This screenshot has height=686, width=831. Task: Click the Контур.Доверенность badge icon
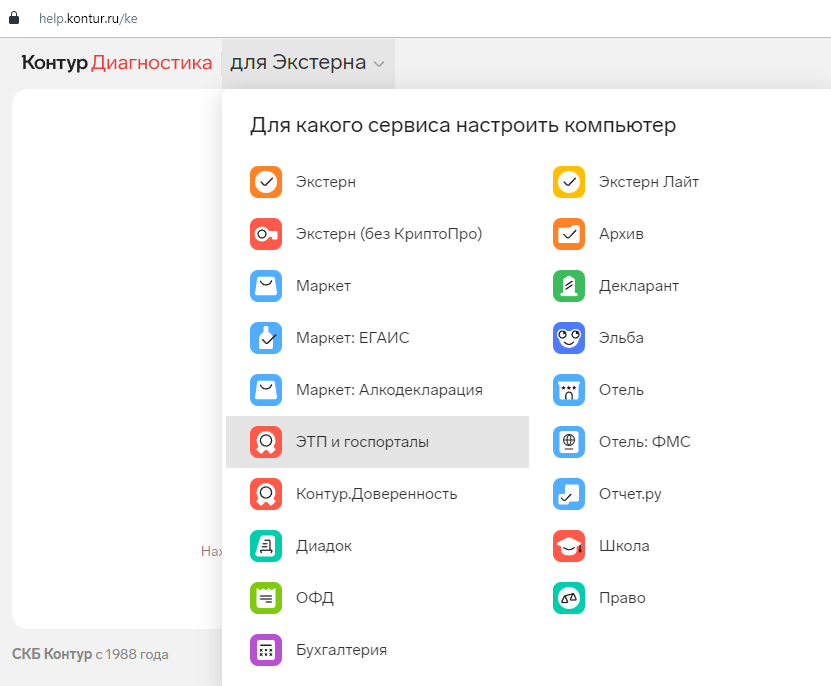tap(266, 494)
